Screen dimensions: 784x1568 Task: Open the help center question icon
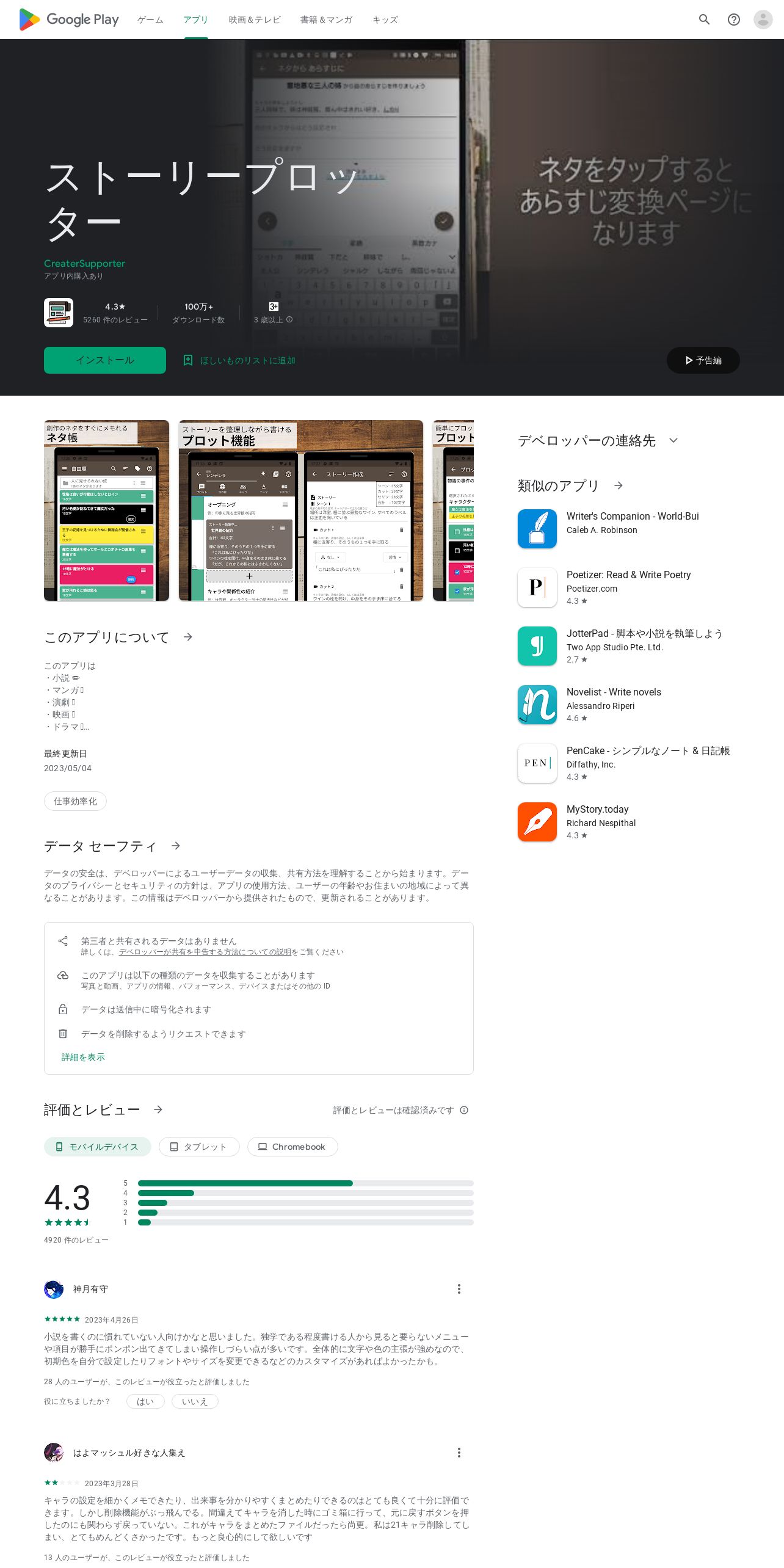tap(734, 20)
